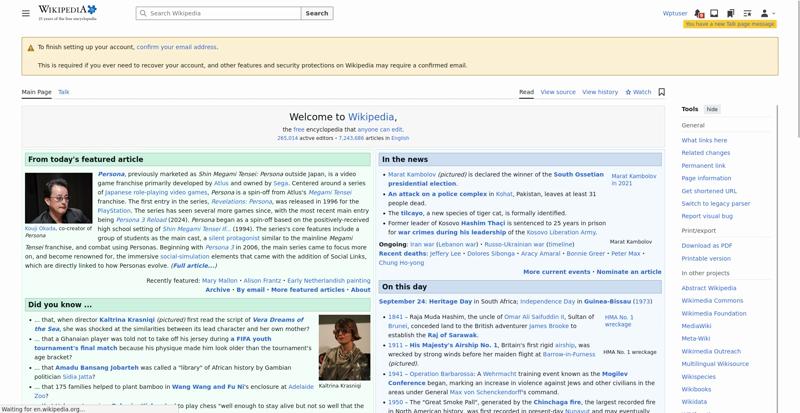Open the saved pages bookmark icon in header
Screen dimensions: 800x413
(731, 13)
